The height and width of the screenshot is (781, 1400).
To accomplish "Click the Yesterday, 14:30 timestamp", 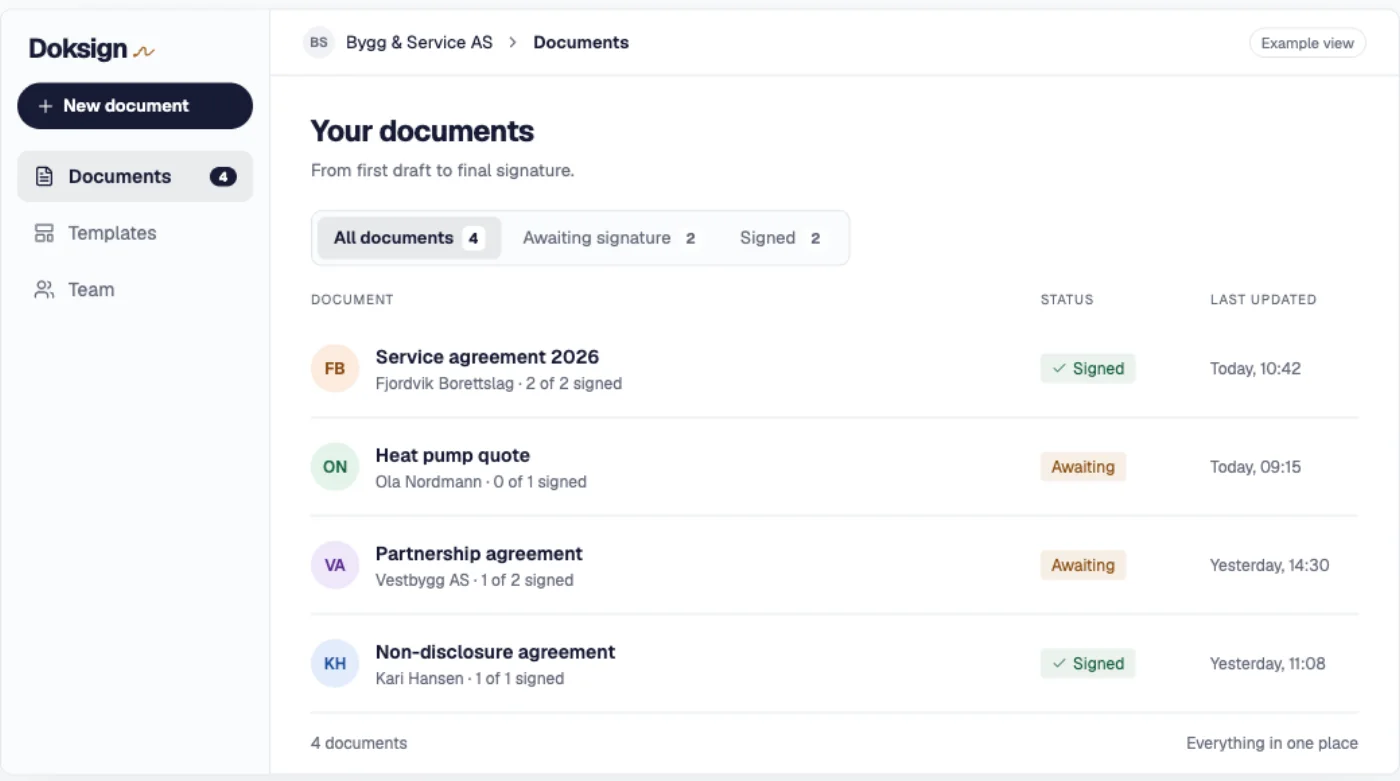I will point(1269,565).
